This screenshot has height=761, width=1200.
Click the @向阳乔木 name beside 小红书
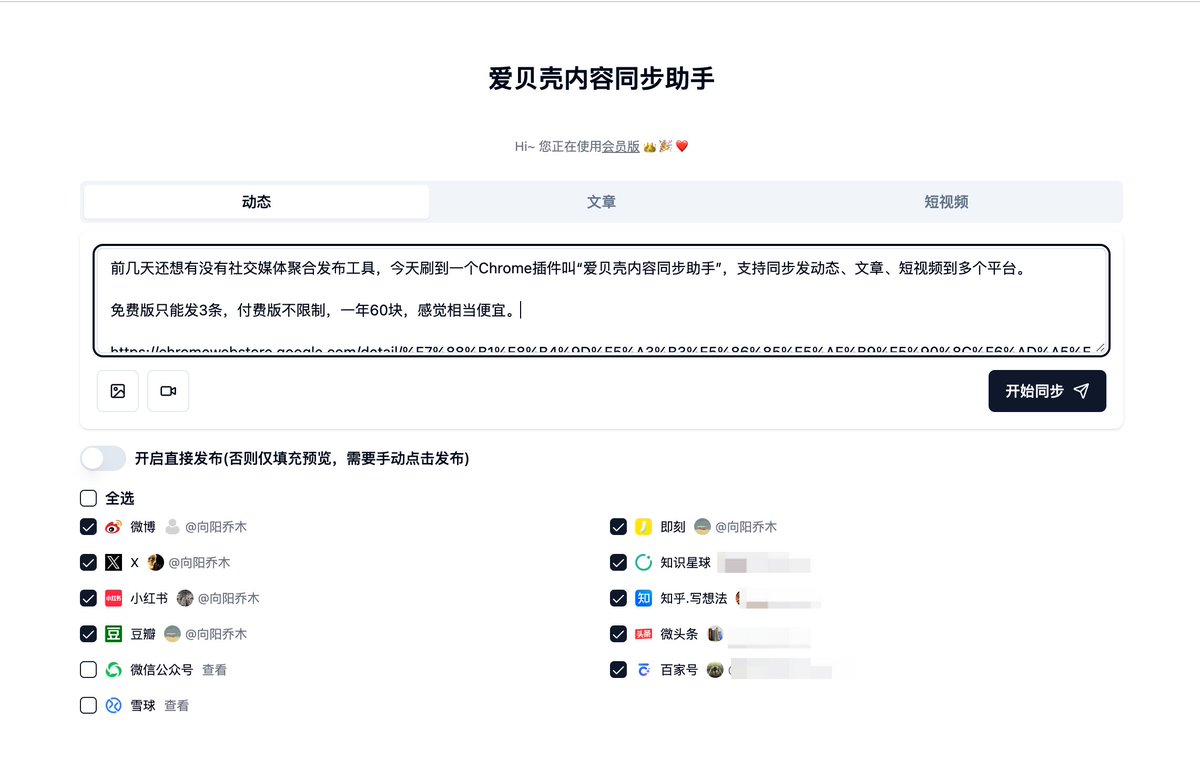click(228, 598)
